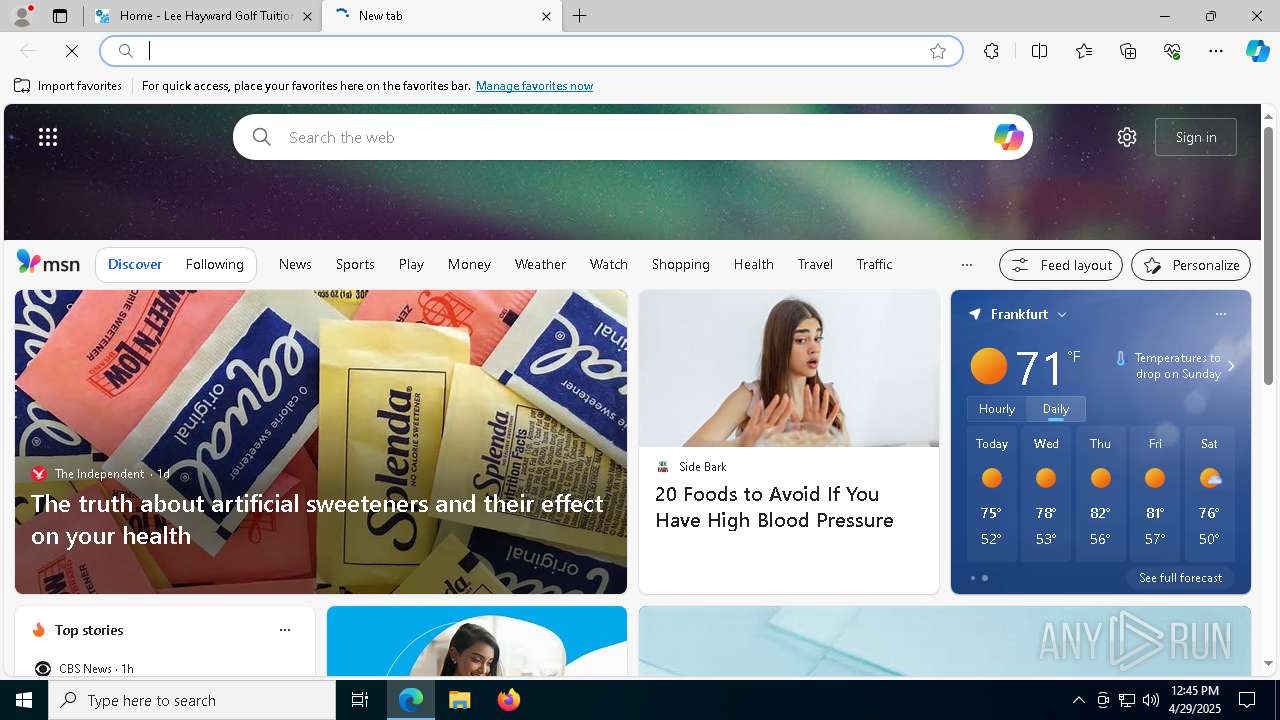
Task: Open the News category
Action: click(x=295, y=264)
